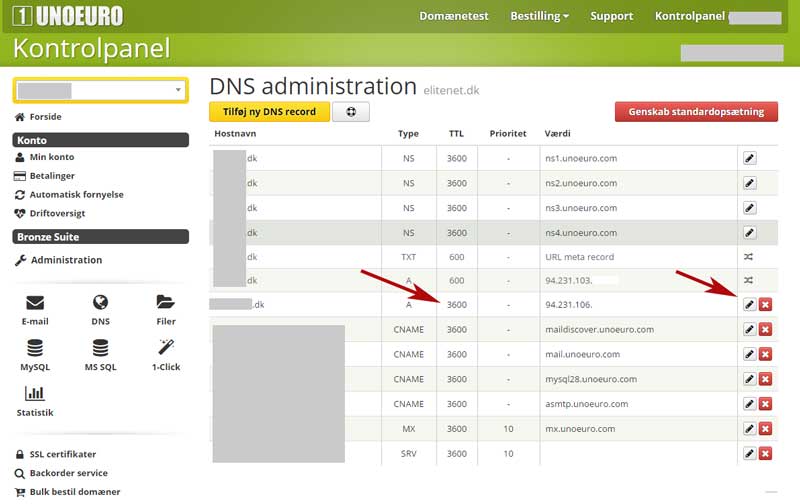Open Support in top navigation
The width and height of the screenshot is (800, 504).
coord(611,16)
